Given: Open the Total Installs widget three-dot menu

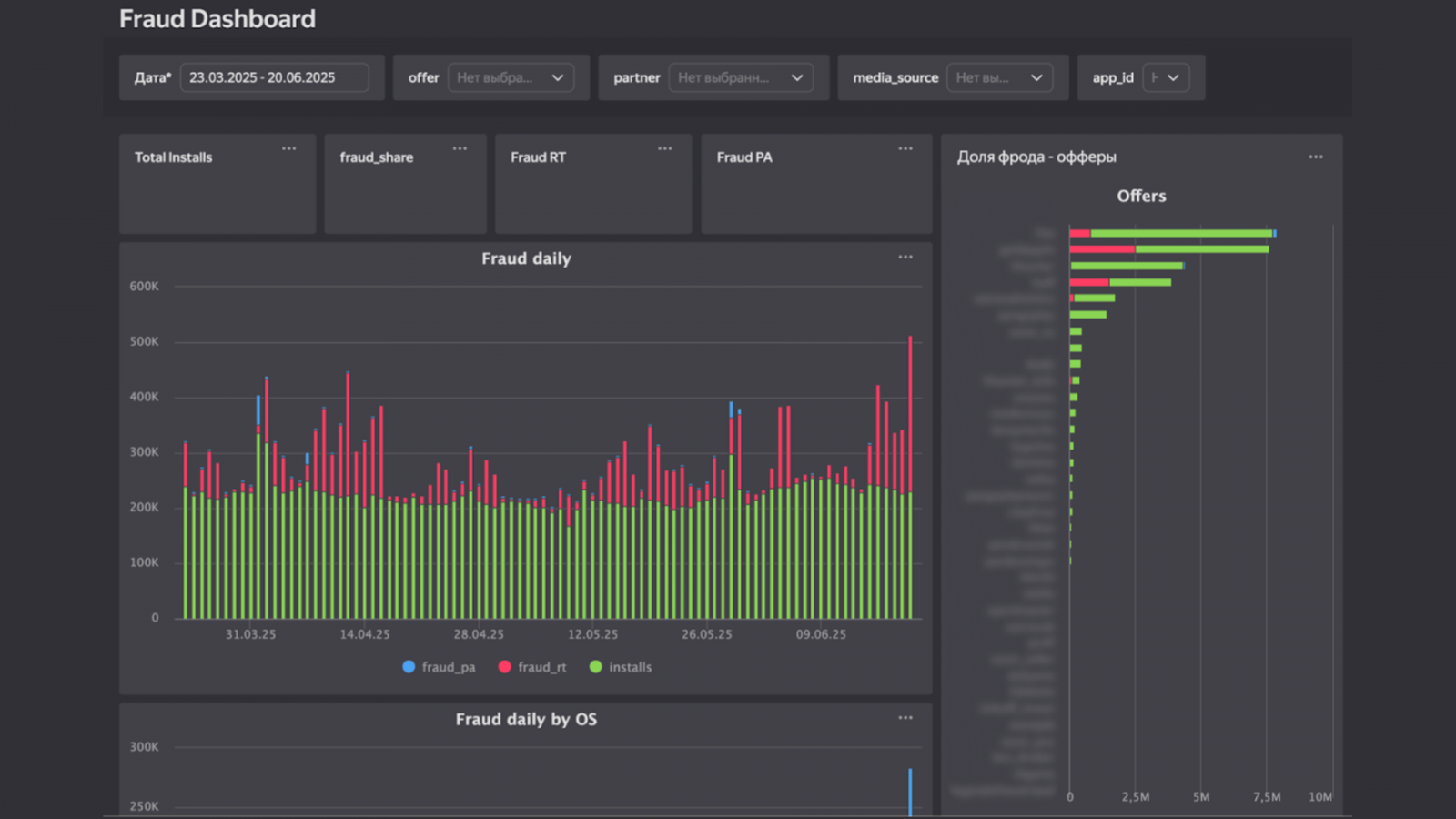Looking at the screenshot, I should tap(288, 148).
